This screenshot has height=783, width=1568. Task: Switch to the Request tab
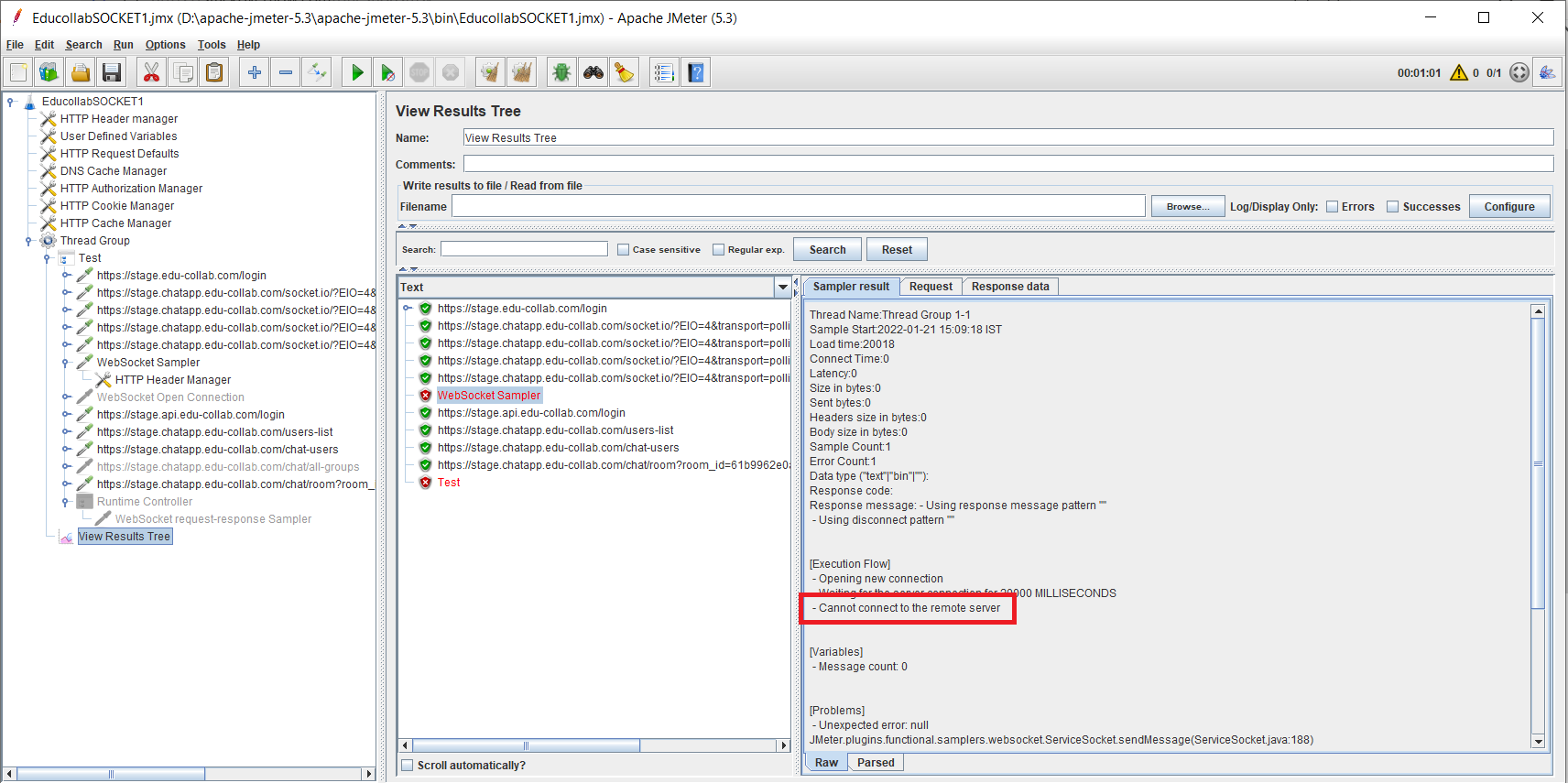tap(931, 287)
